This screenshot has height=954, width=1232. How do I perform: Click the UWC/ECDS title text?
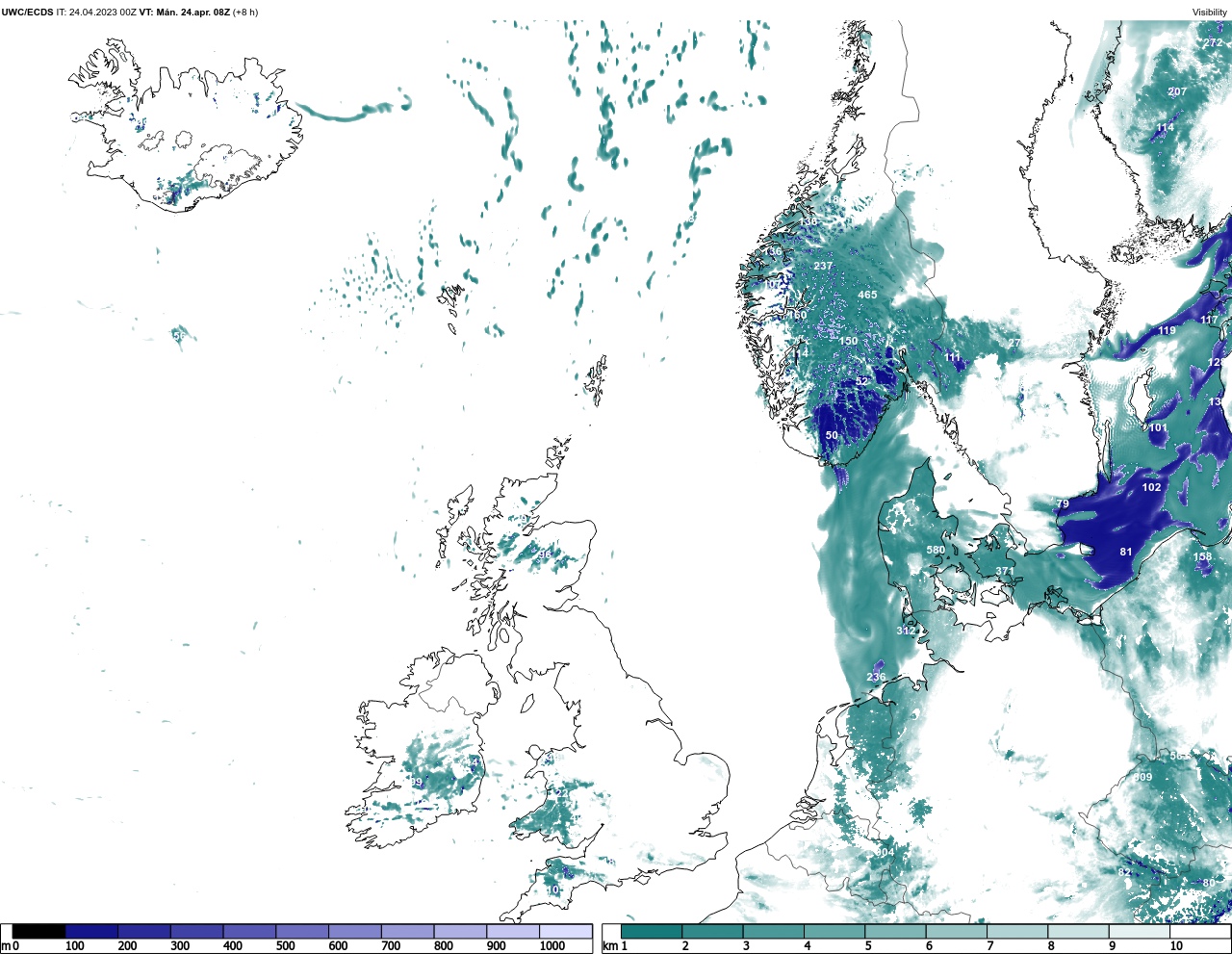(27, 13)
